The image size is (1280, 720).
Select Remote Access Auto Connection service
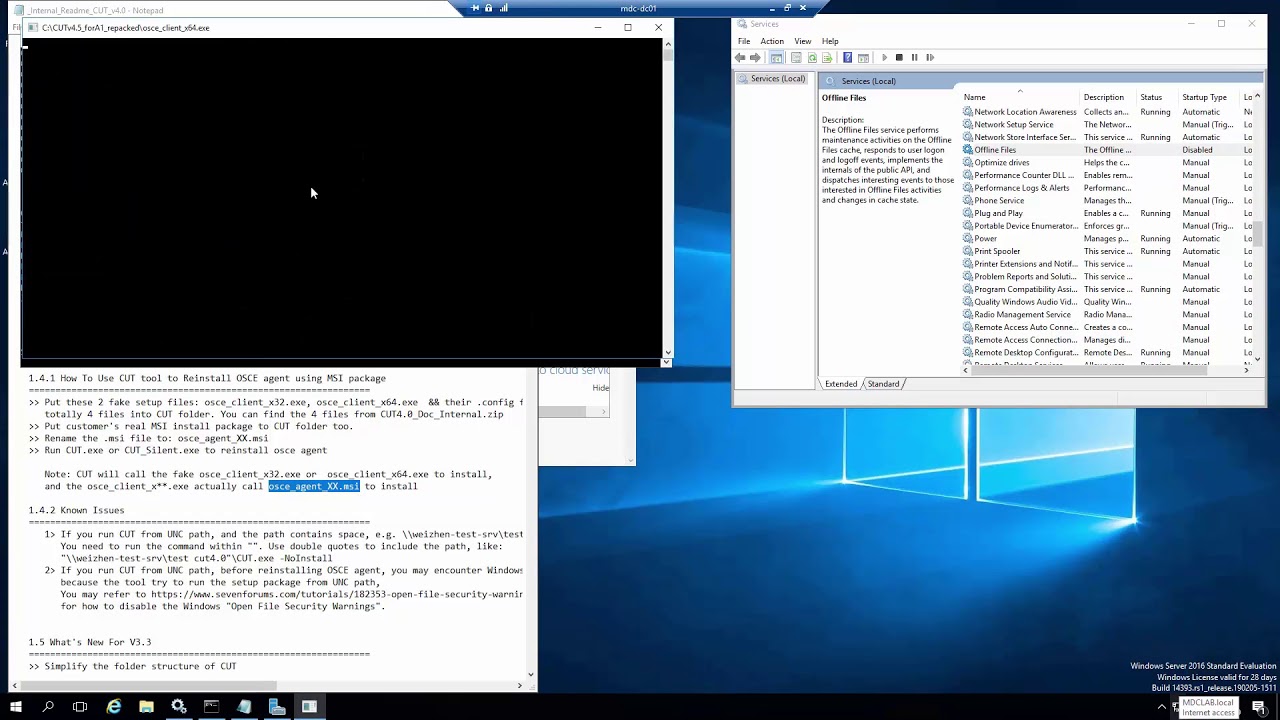click(x=1107, y=327)
